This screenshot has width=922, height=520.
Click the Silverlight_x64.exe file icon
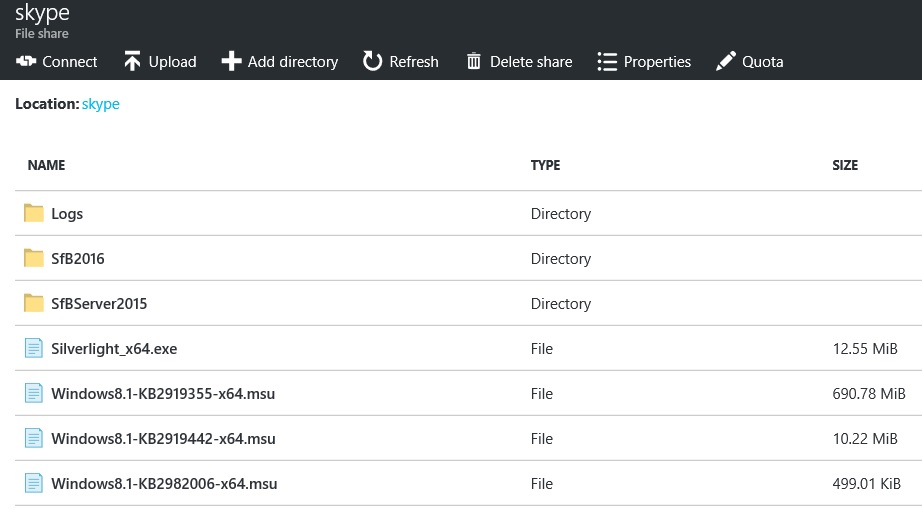34,348
